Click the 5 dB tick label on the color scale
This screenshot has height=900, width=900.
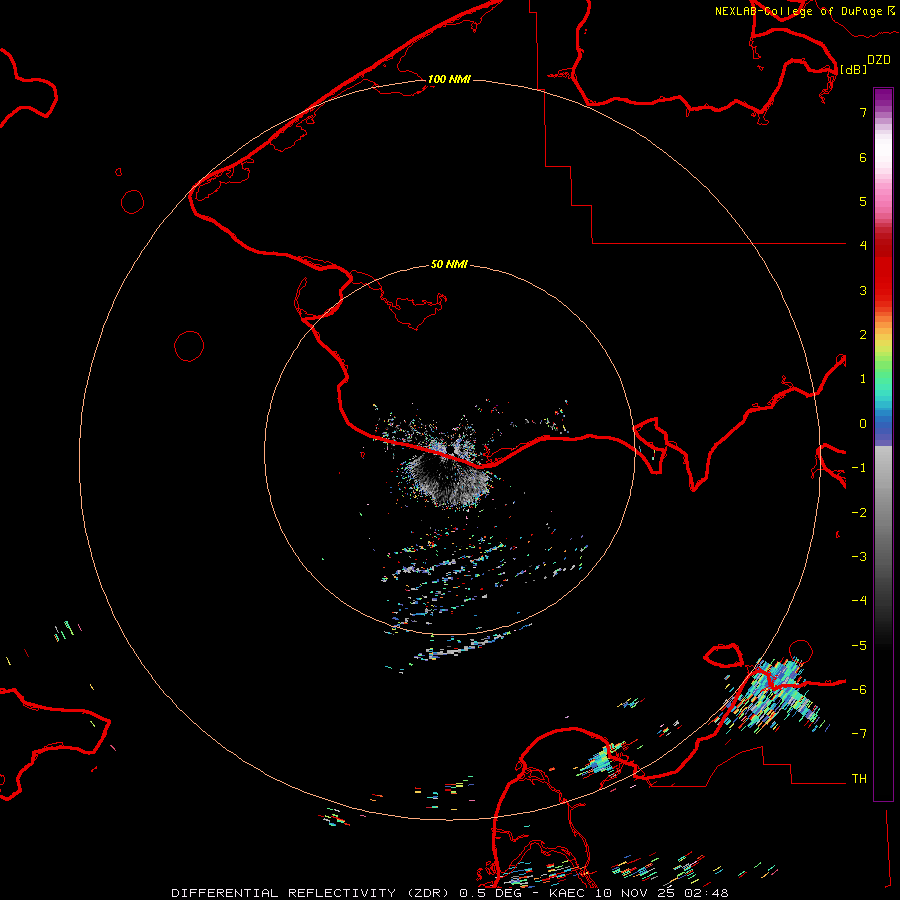coord(863,201)
